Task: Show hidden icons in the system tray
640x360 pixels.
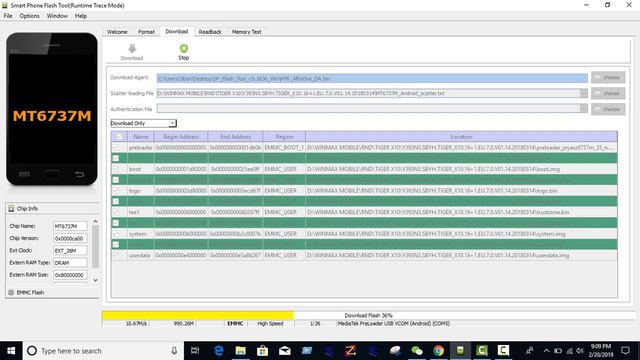Action: click(x=546, y=351)
